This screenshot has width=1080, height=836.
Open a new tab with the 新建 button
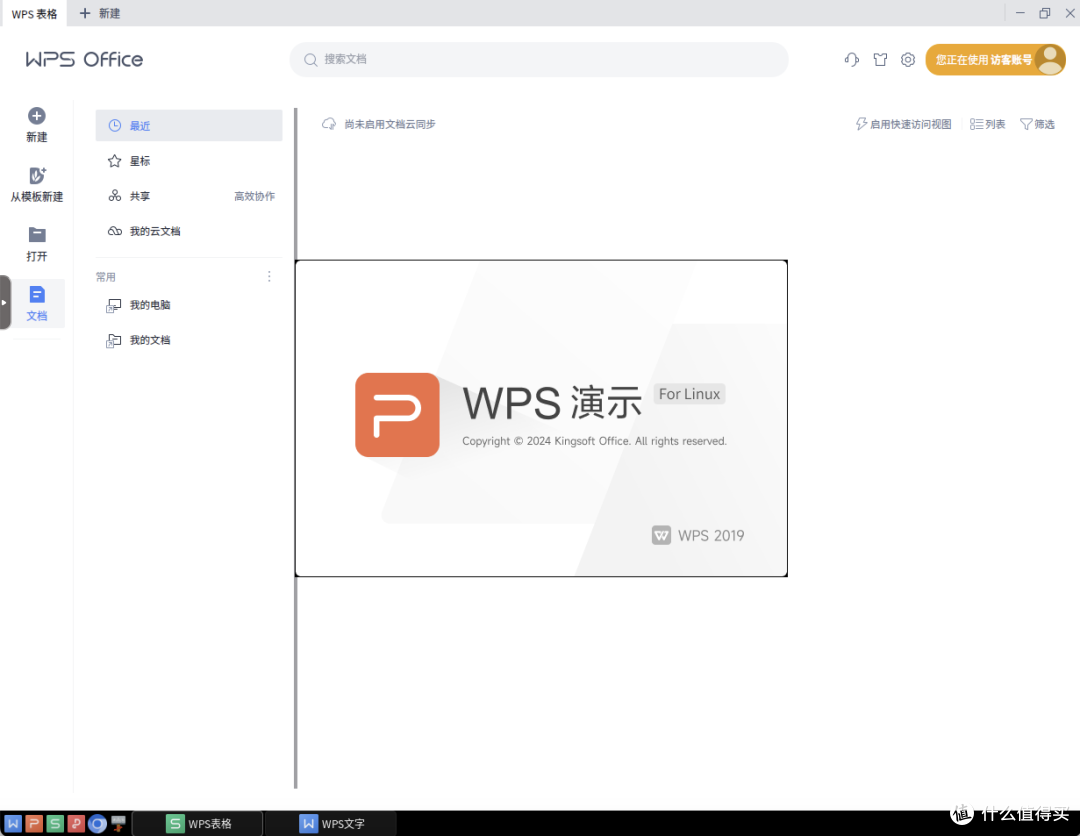98,13
